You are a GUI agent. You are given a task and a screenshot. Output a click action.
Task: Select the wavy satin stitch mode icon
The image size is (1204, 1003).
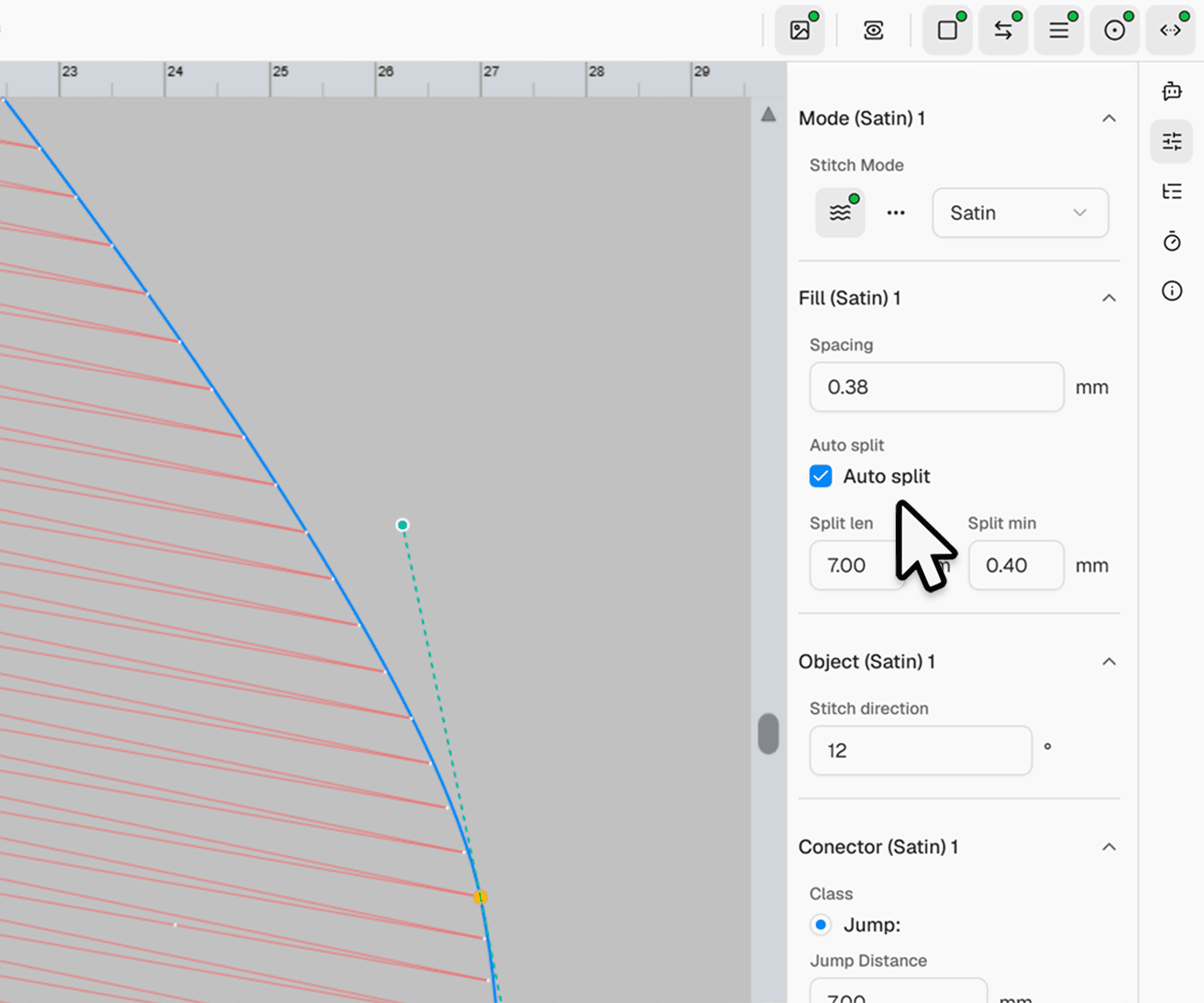tap(840, 213)
